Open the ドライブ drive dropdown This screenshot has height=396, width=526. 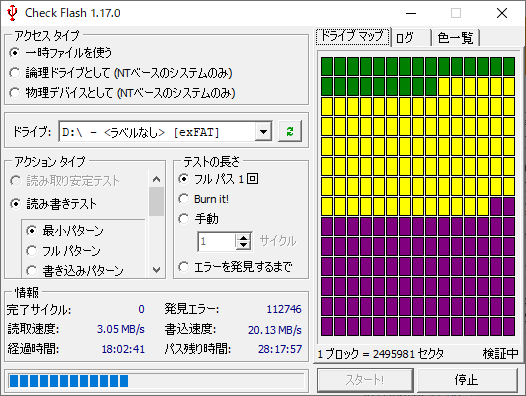(x=263, y=132)
